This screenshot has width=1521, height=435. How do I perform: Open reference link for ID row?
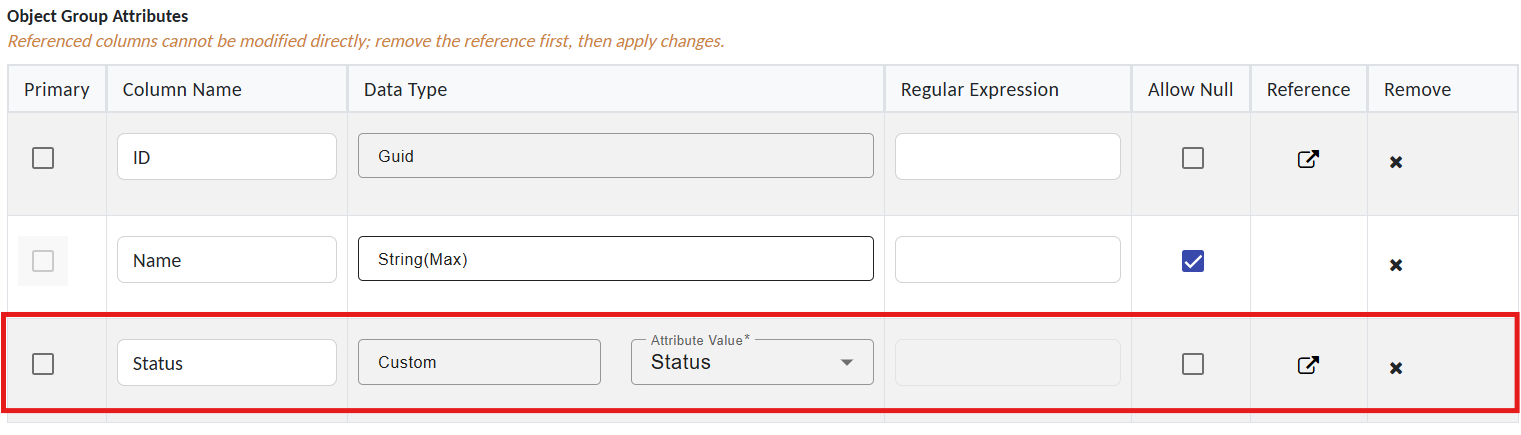click(x=1308, y=159)
